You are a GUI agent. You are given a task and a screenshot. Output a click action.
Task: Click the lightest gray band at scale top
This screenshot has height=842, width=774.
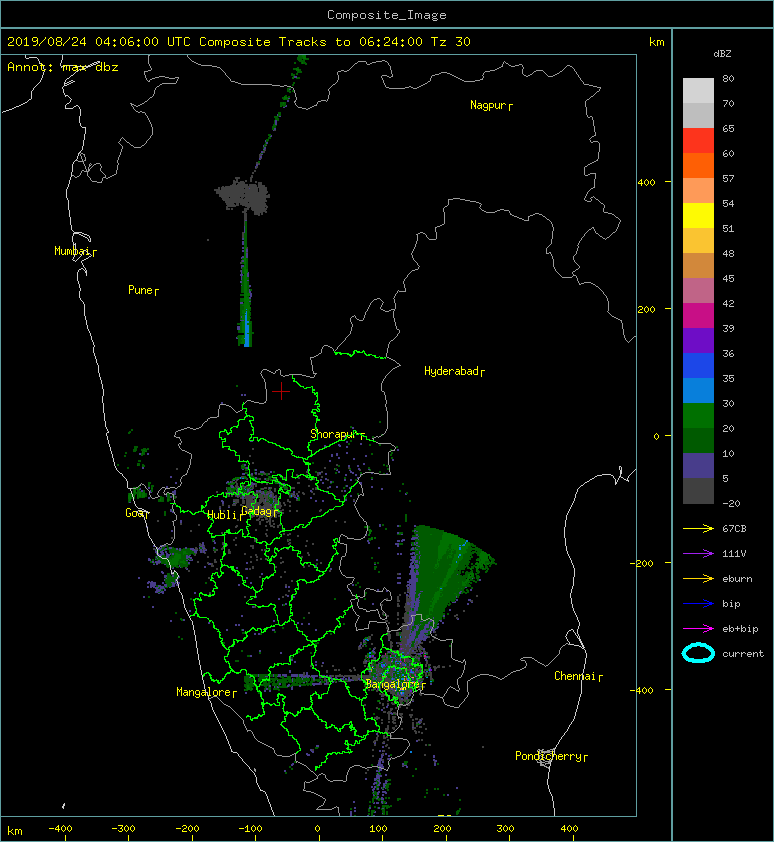(x=698, y=91)
